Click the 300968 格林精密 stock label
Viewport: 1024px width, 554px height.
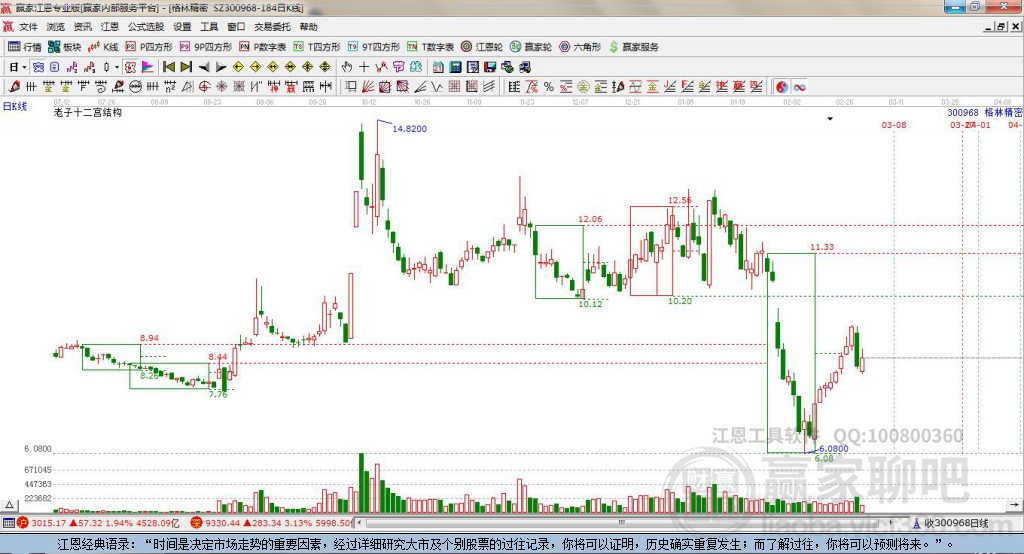pos(985,112)
